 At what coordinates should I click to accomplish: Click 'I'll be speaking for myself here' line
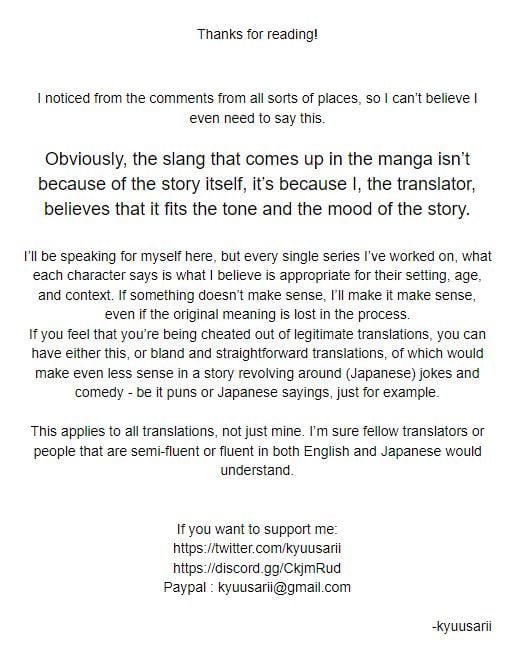(x=257, y=256)
